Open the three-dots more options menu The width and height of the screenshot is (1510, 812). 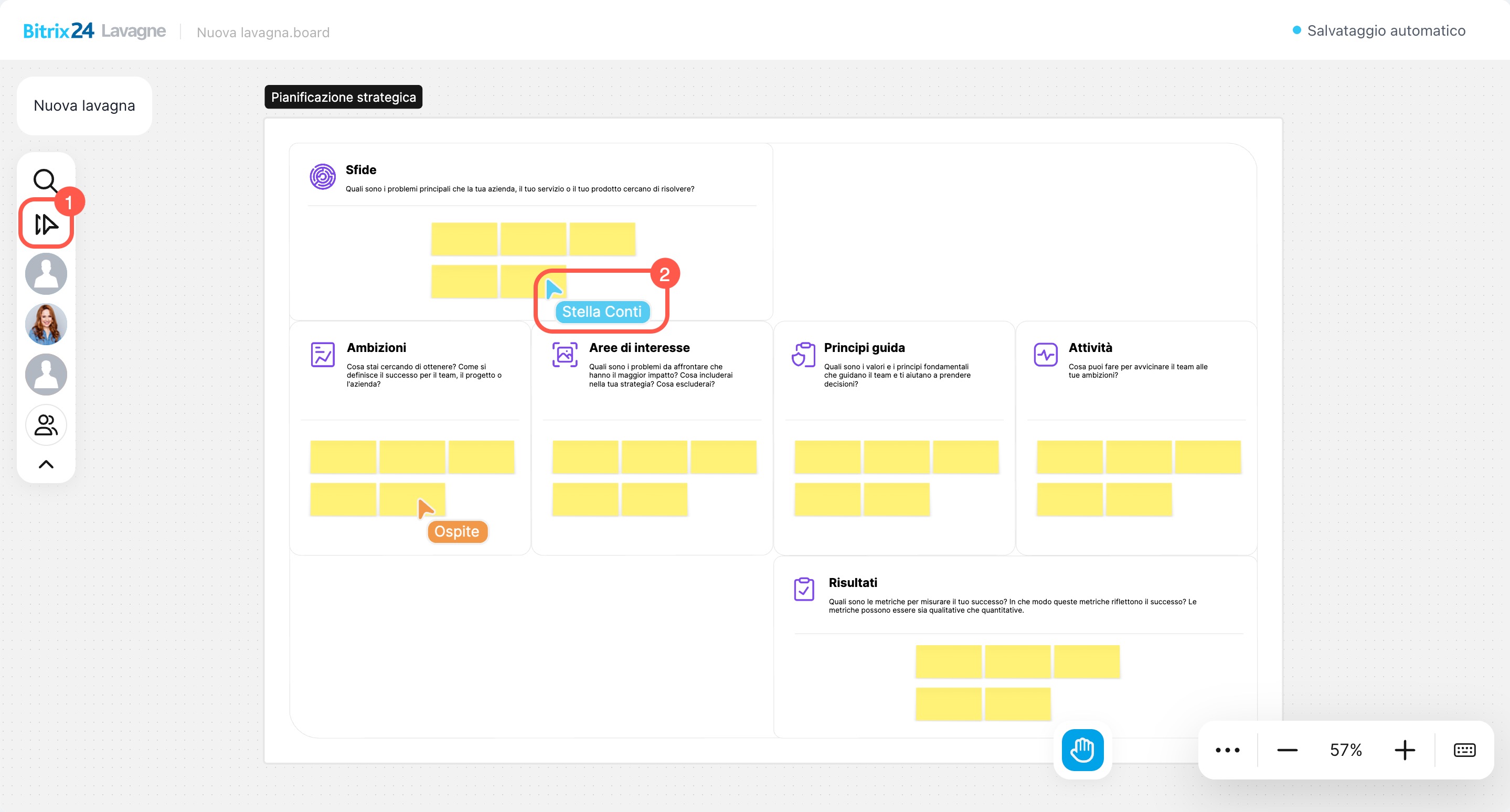coord(1227,750)
